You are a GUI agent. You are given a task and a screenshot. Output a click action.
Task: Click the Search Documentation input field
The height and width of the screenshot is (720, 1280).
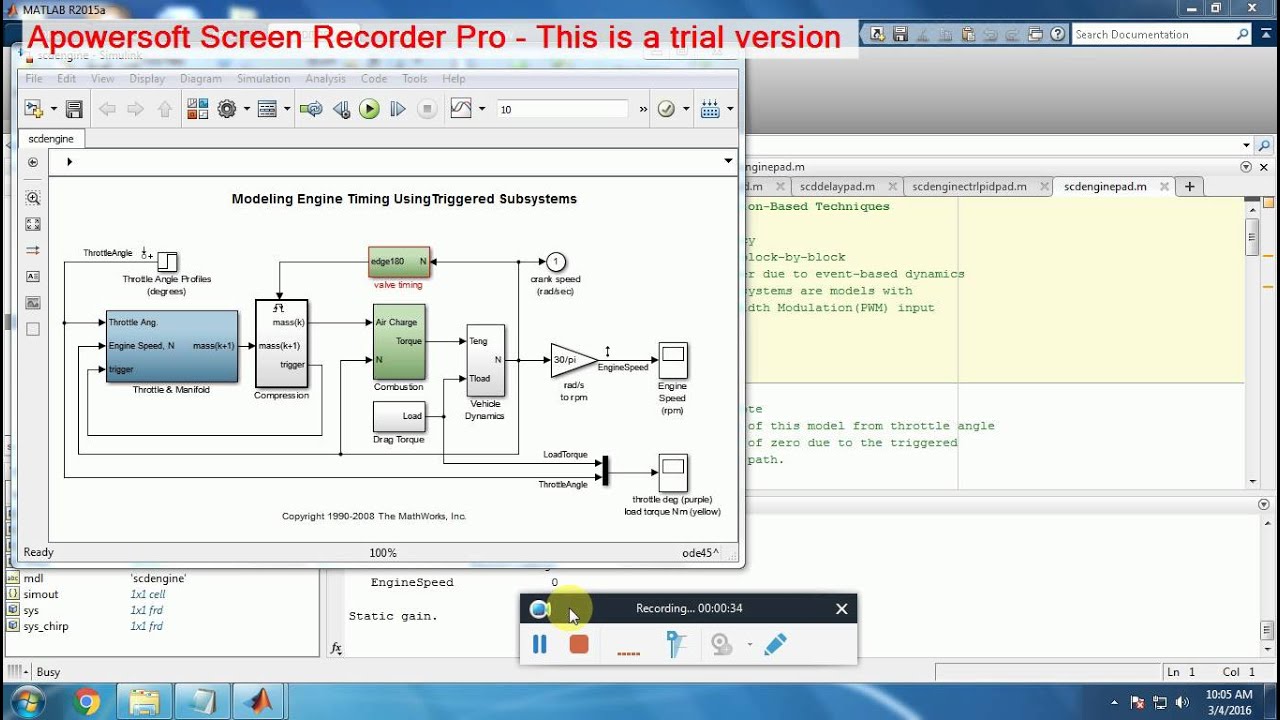click(1153, 34)
